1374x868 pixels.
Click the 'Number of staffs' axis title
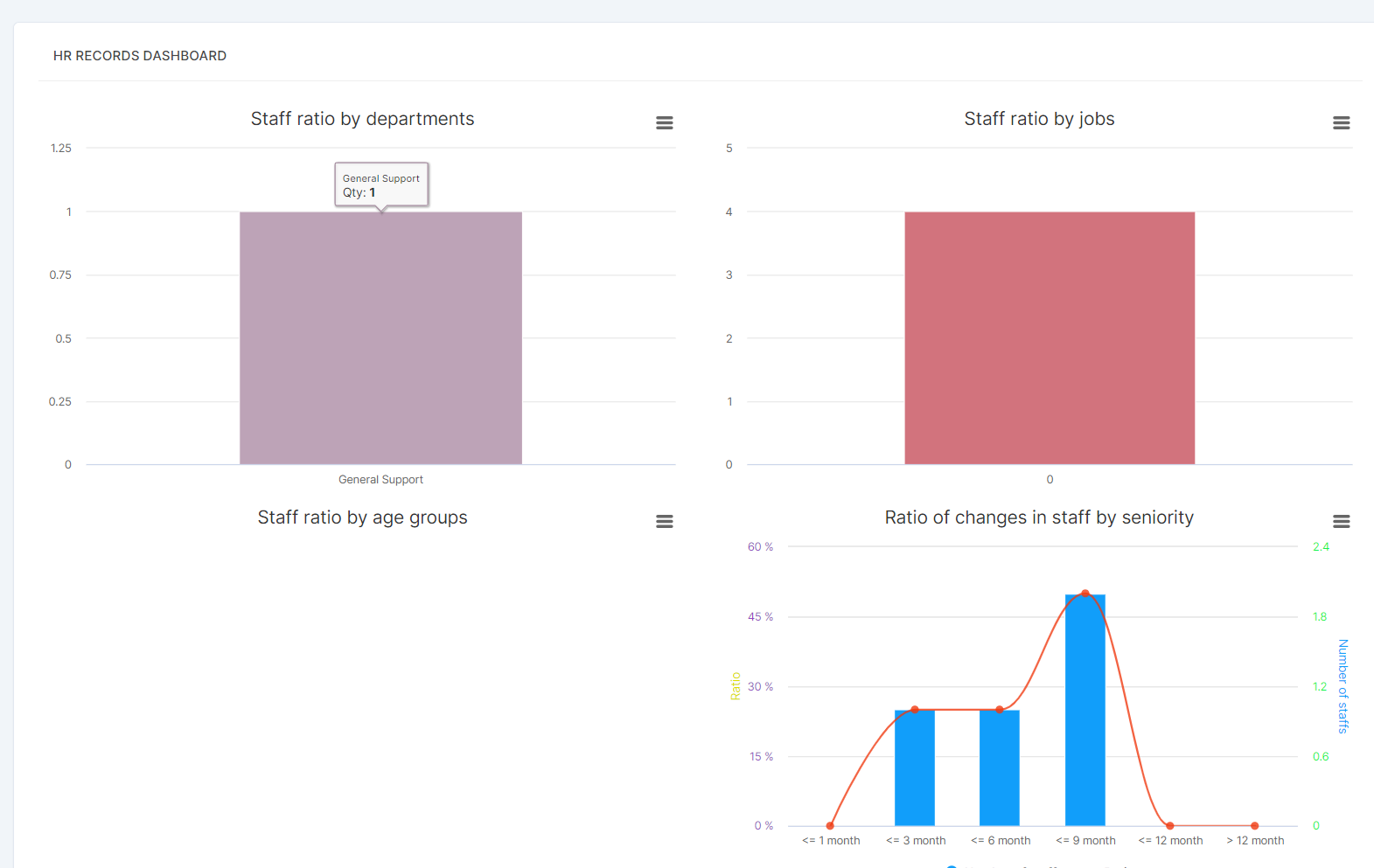click(x=1343, y=686)
